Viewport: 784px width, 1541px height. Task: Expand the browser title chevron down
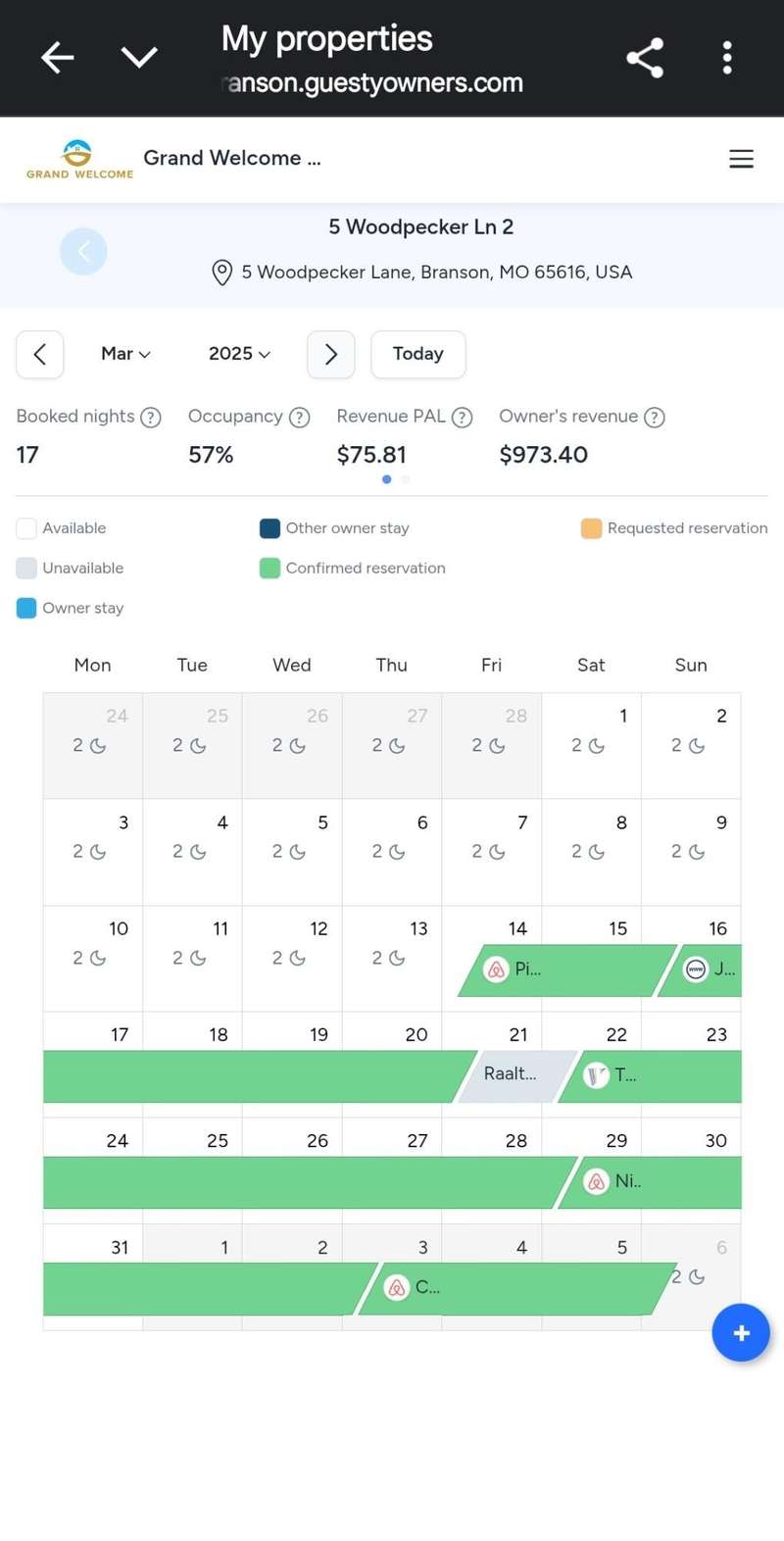[139, 58]
